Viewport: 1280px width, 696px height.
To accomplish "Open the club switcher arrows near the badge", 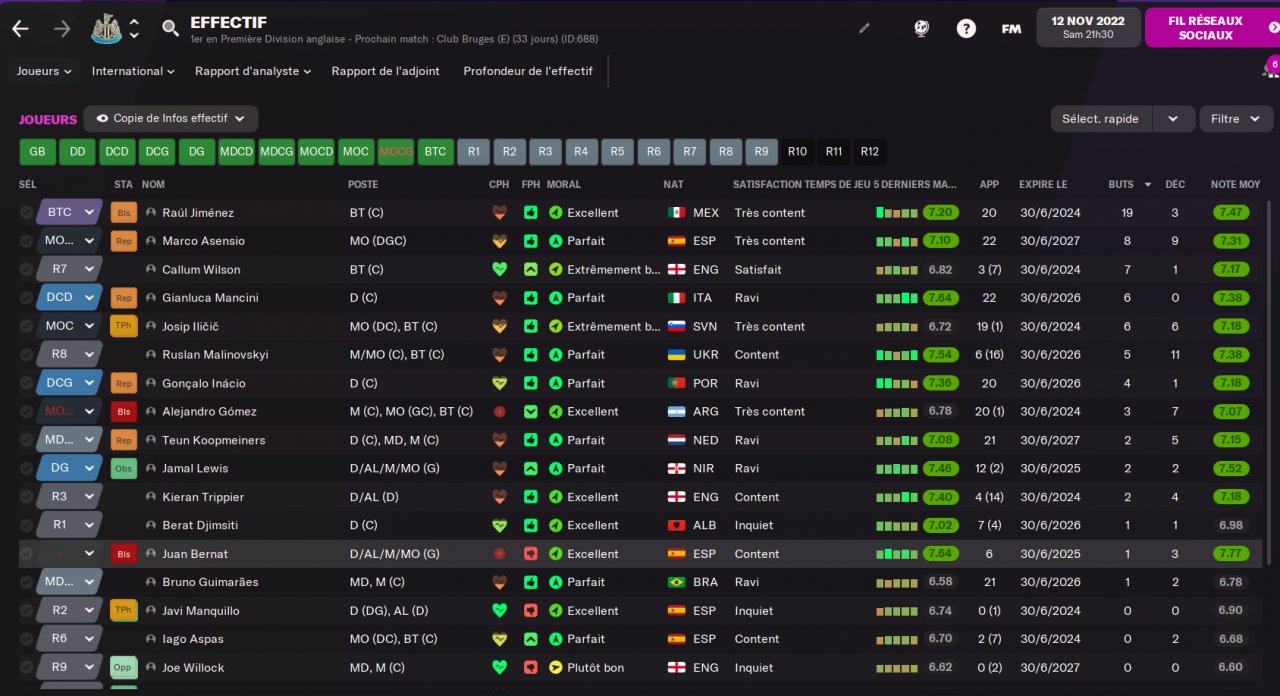I will [134, 28].
